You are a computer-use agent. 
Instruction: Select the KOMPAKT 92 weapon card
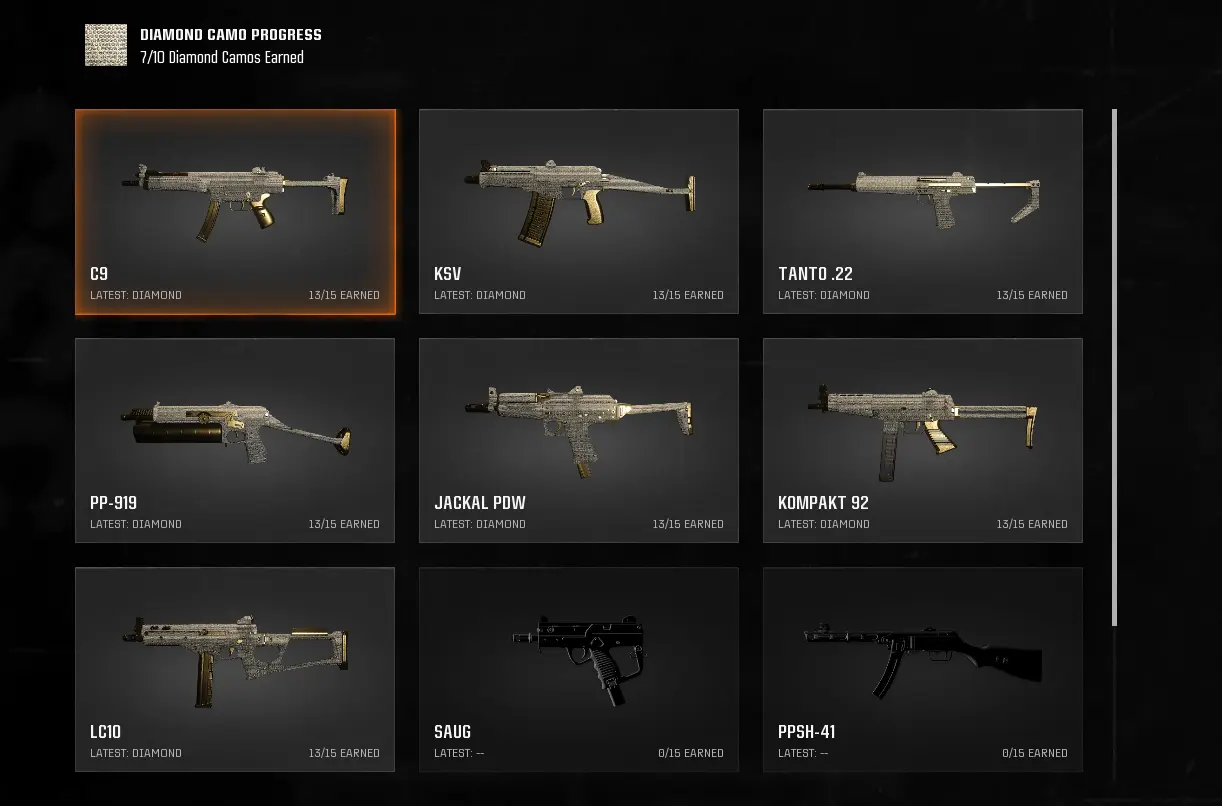click(923, 441)
